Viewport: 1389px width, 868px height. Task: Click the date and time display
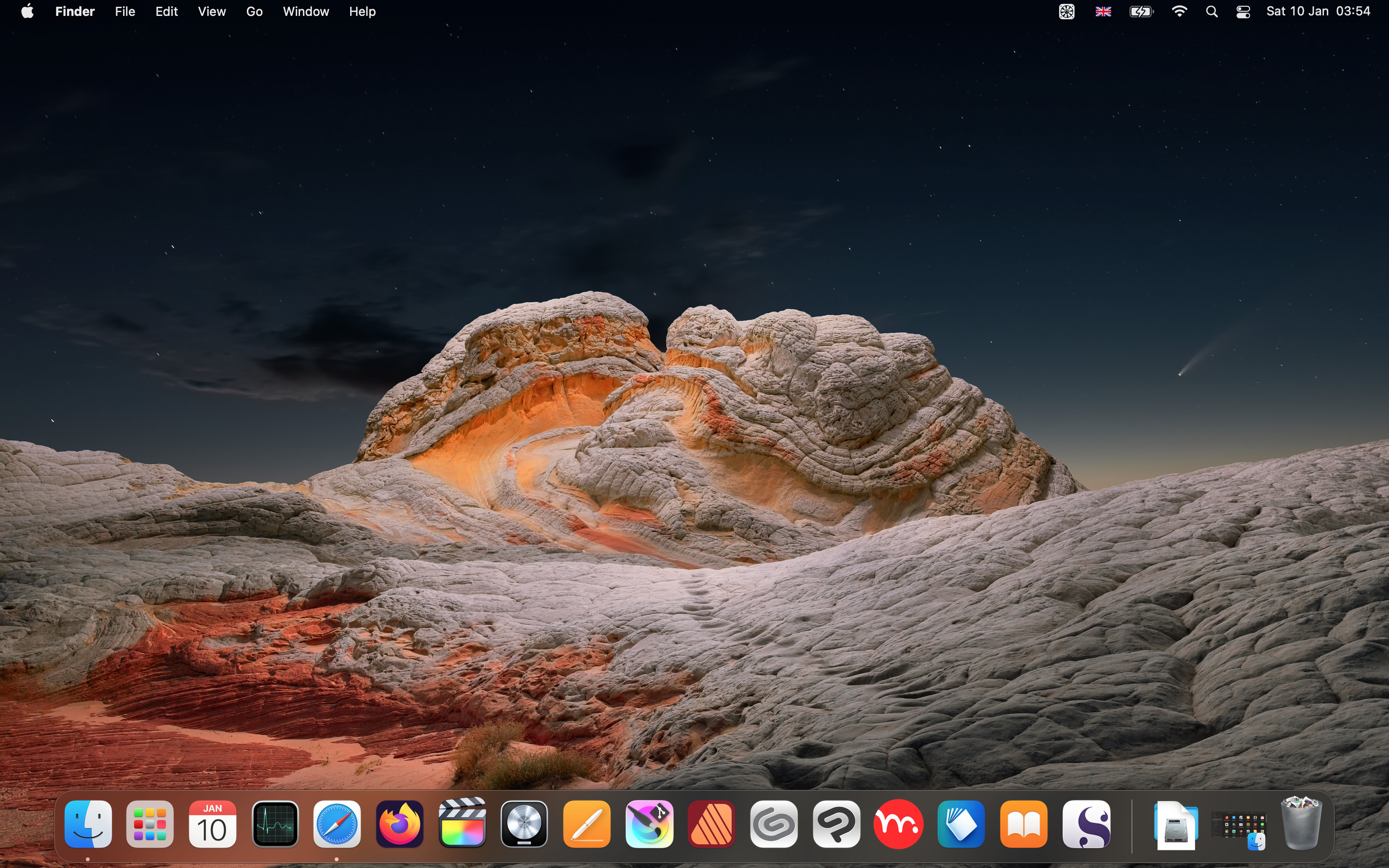(x=1318, y=12)
